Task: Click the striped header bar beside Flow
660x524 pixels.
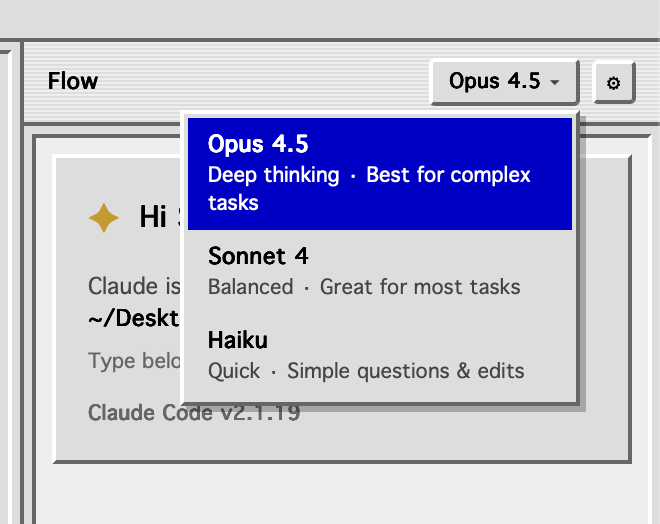Action: click(x=261, y=82)
